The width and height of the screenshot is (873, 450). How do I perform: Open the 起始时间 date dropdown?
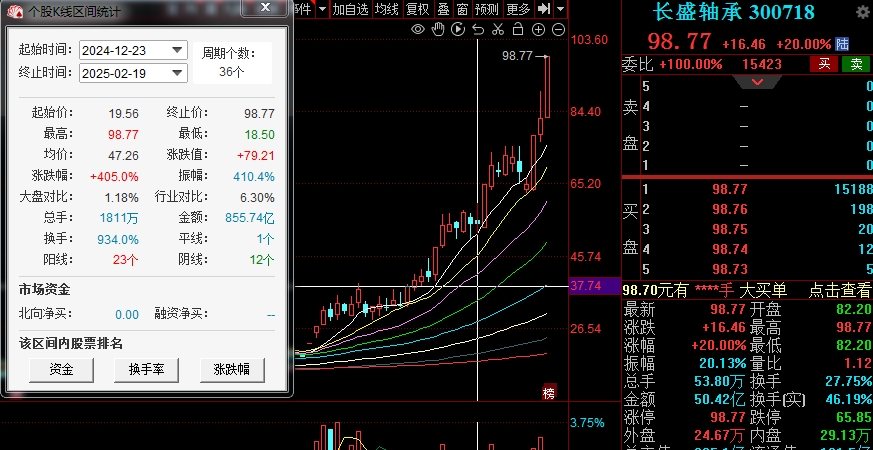(178, 50)
